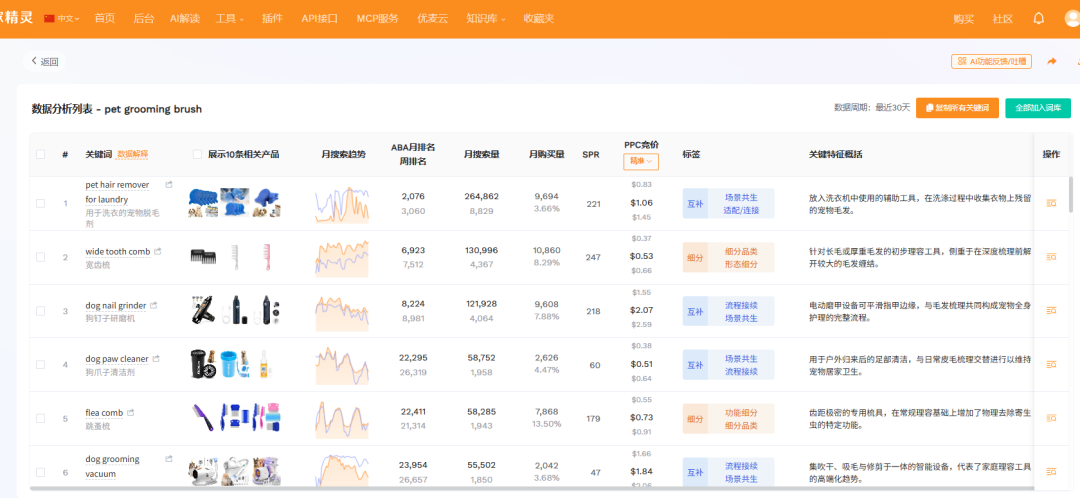Click product thumbnails for wide tooth comb row
The height and width of the screenshot is (498, 1080).
(234, 257)
